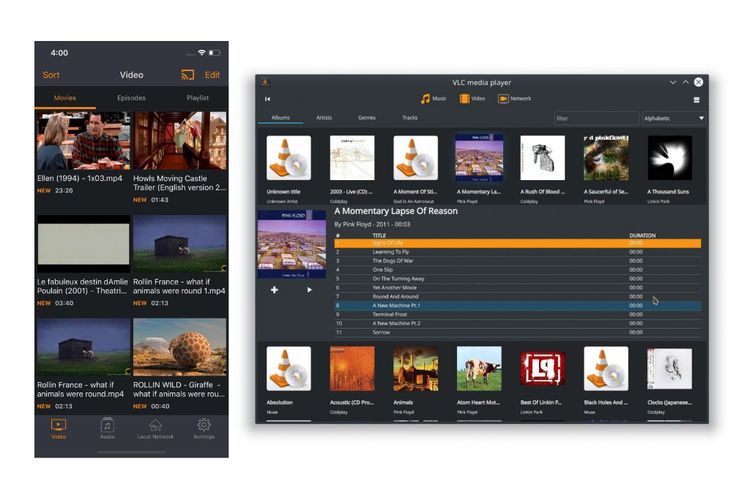Image resolution: width=750 pixels, height=500 pixels.
Task: Click the DURATION column header
Action: coord(642,235)
